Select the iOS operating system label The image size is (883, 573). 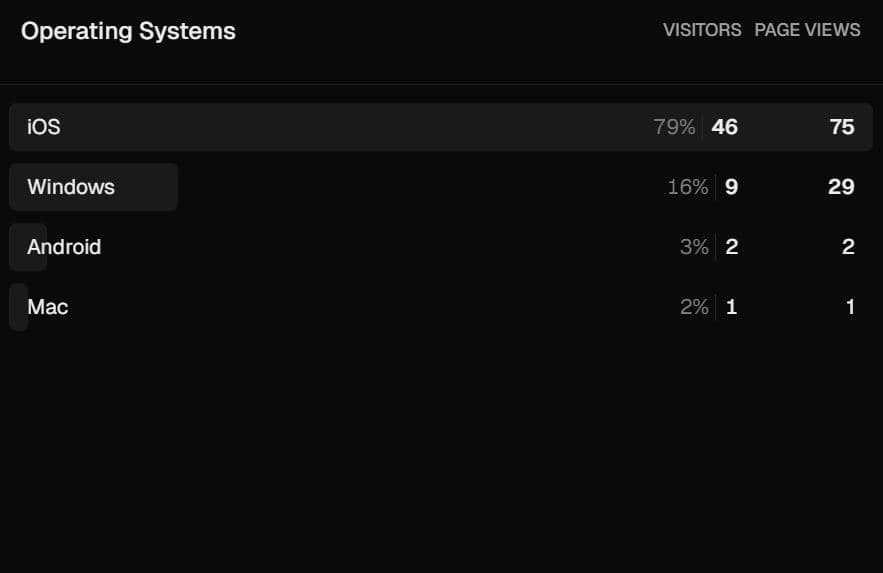click(x=44, y=127)
